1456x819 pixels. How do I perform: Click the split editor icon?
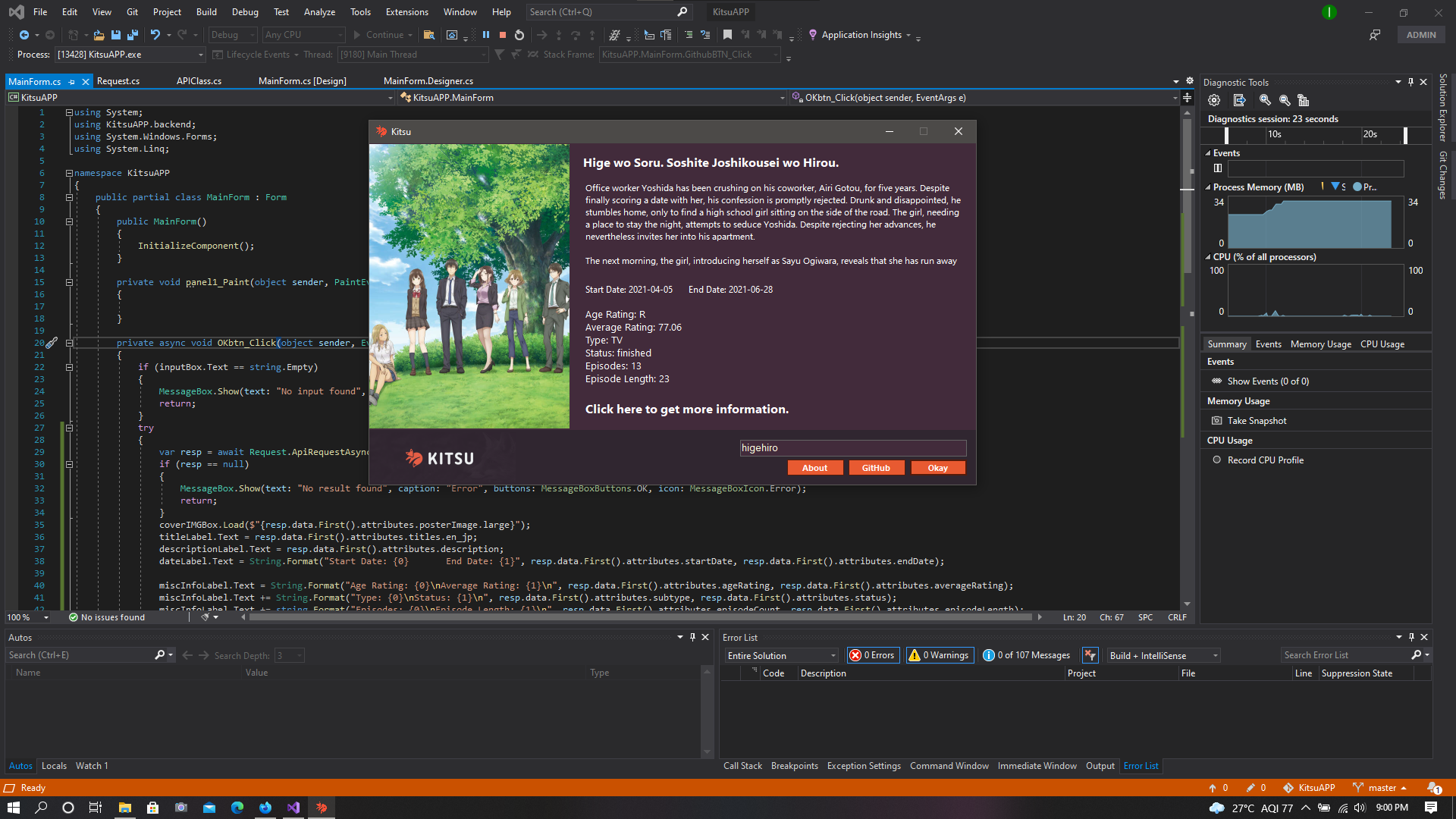[x=1187, y=97]
